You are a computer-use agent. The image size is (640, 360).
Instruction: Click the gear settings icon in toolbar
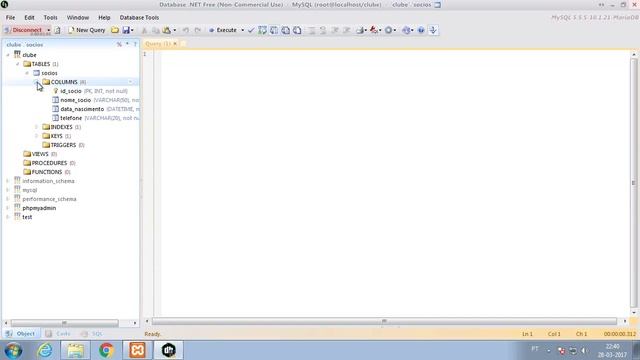coord(389,30)
